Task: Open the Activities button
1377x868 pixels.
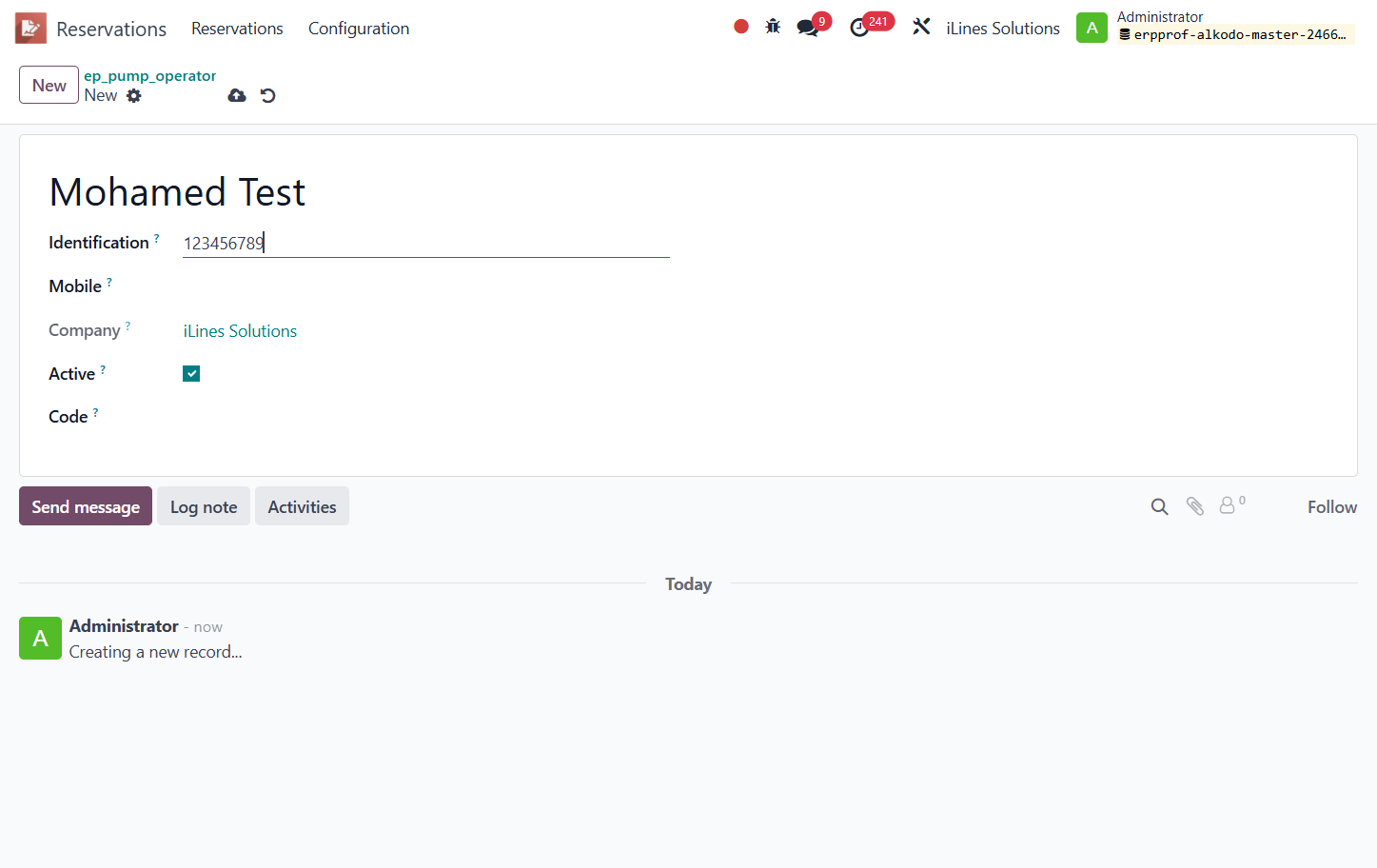Action: click(302, 506)
